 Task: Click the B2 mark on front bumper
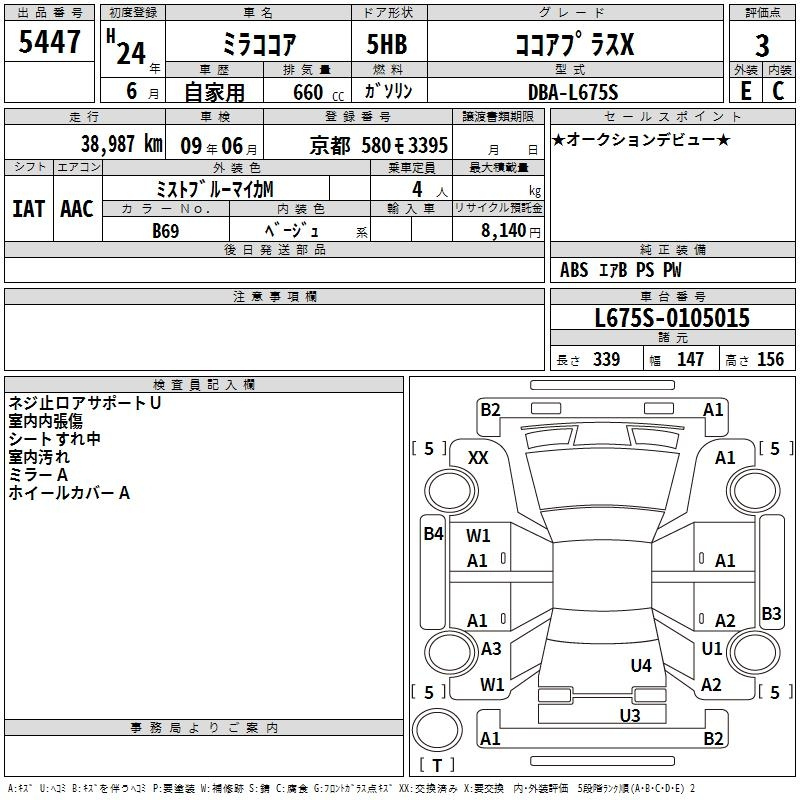tap(490, 410)
